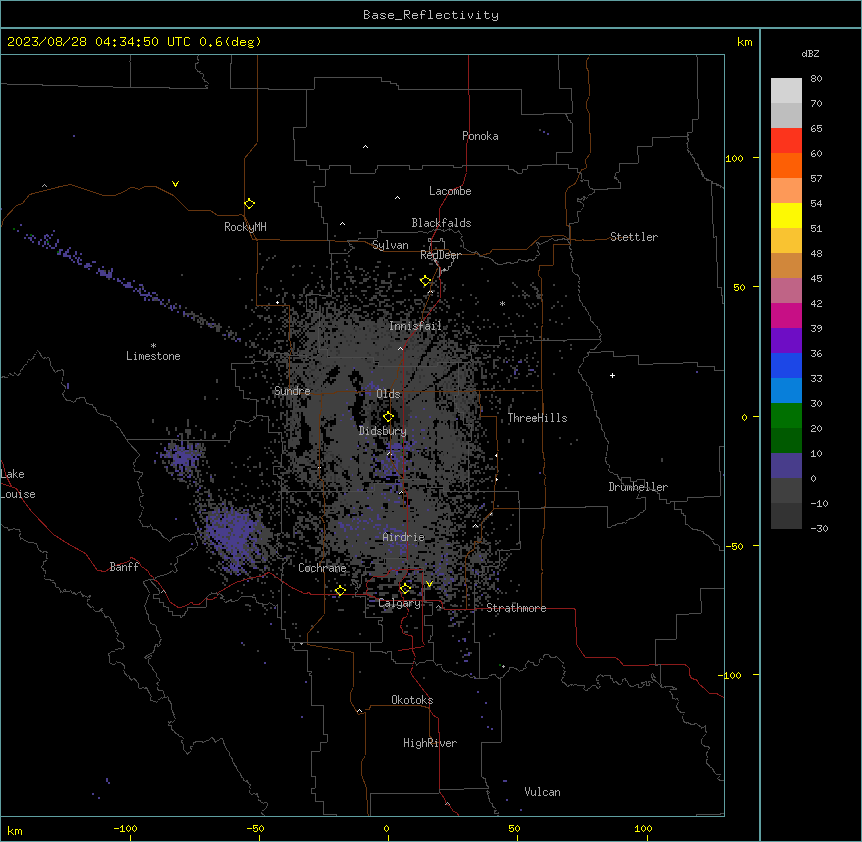Click the Lacombe label

pyautogui.click(x=450, y=191)
